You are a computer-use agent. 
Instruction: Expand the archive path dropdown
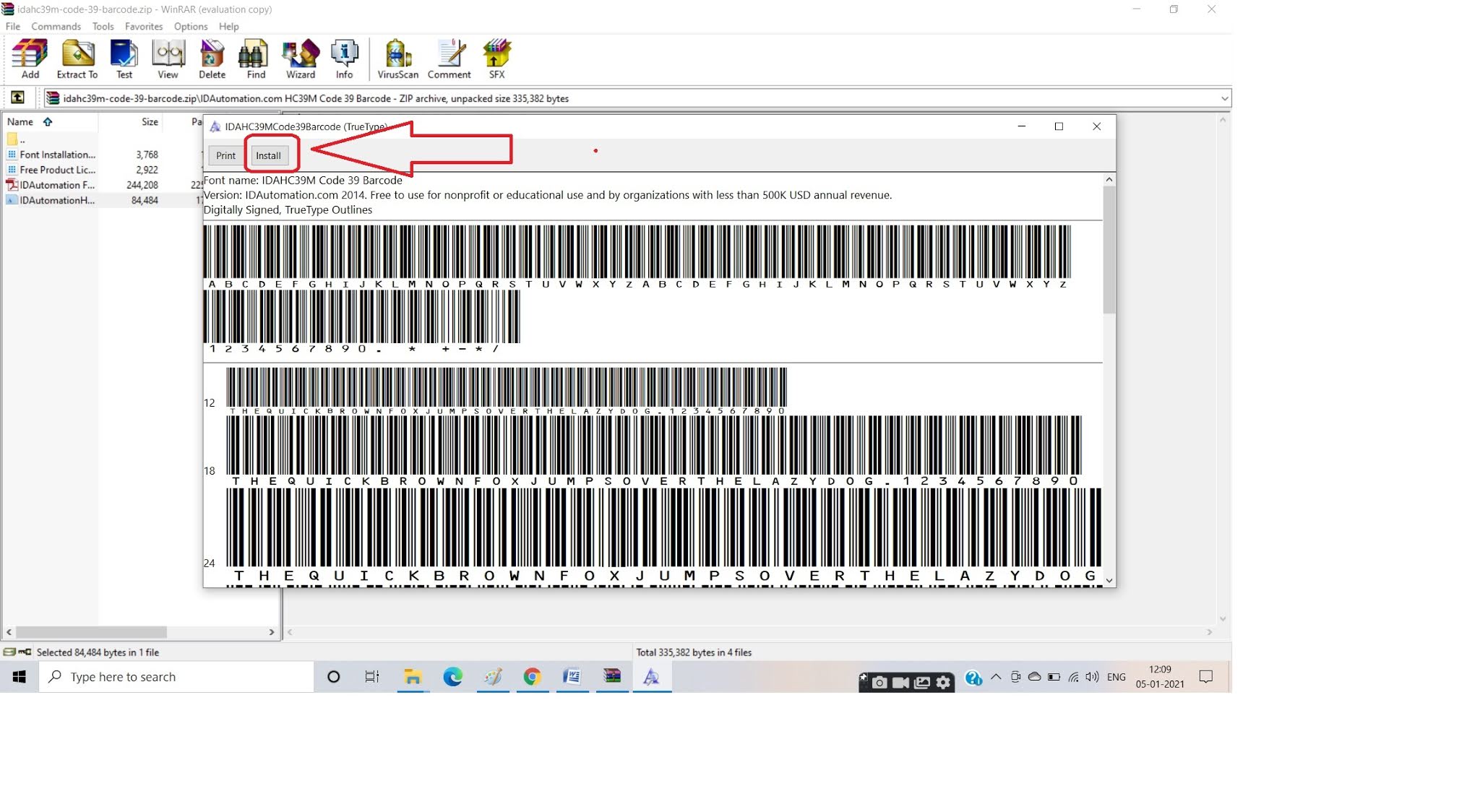click(x=1223, y=98)
